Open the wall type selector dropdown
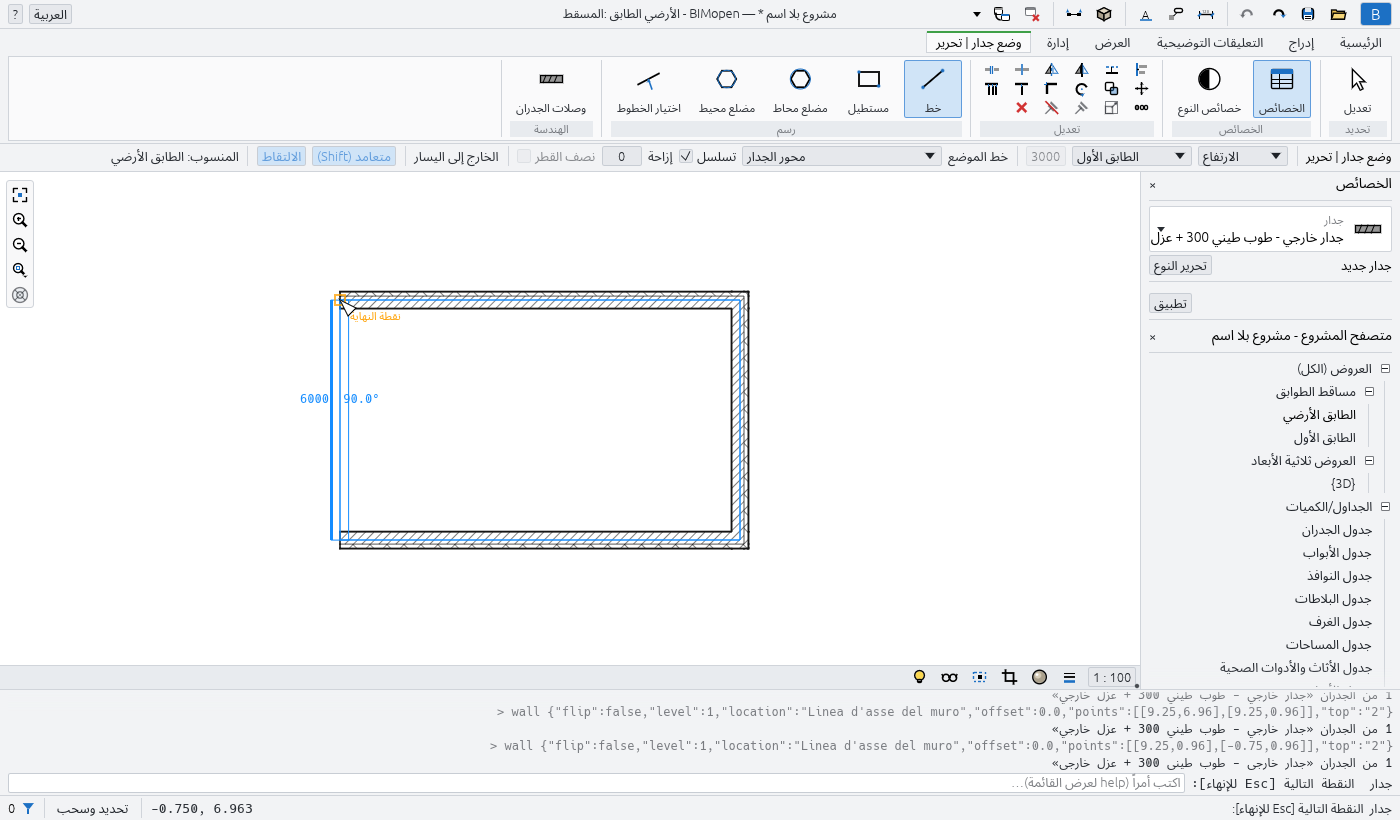The height and width of the screenshot is (820, 1400). click(x=1270, y=229)
